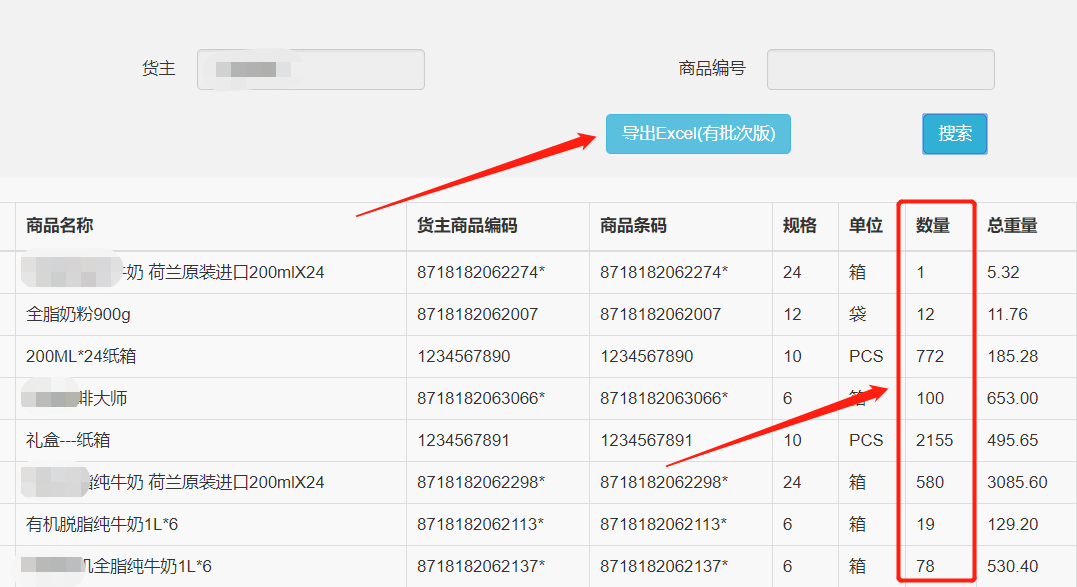
Task: Select total weight value 653.00
Action: (x=1012, y=398)
